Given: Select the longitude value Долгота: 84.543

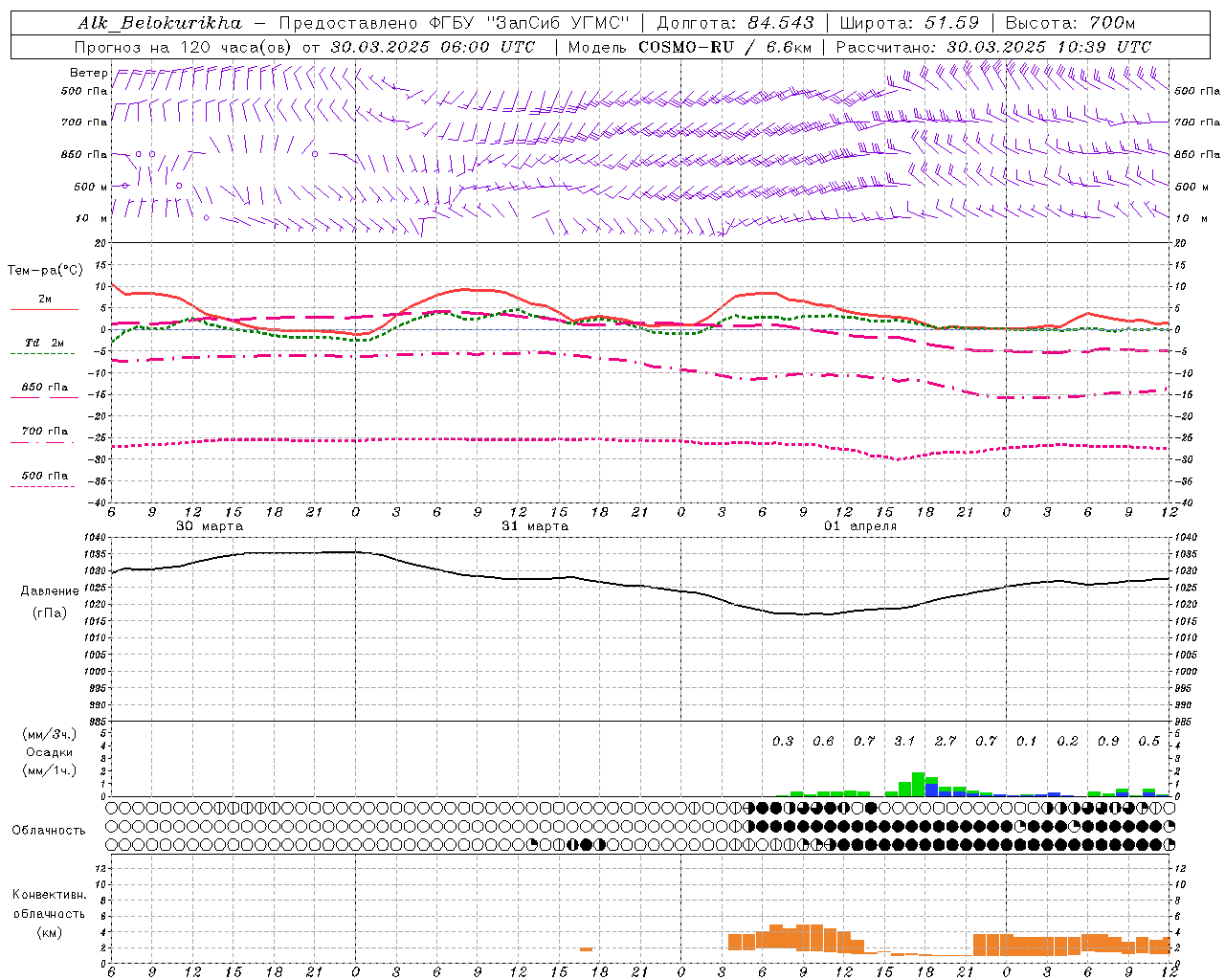Looking at the screenshot, I should pos(735,23).
